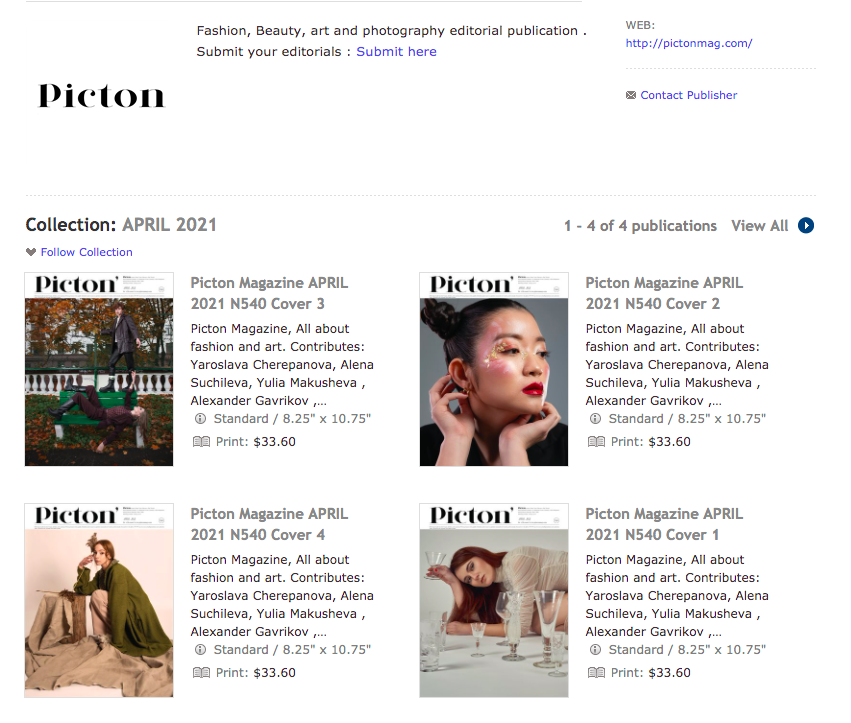Click Cover 1 Standard 8.25" x 10.75" text

point(687,649)
